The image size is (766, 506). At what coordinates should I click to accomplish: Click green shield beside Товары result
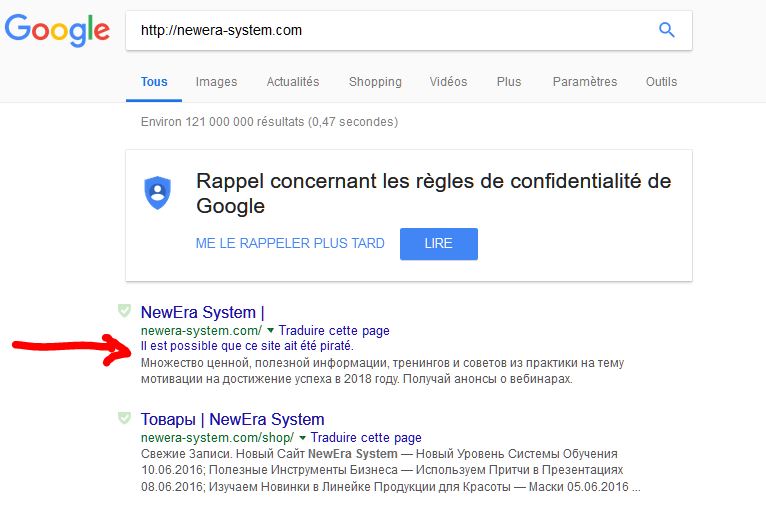[125, 418]
